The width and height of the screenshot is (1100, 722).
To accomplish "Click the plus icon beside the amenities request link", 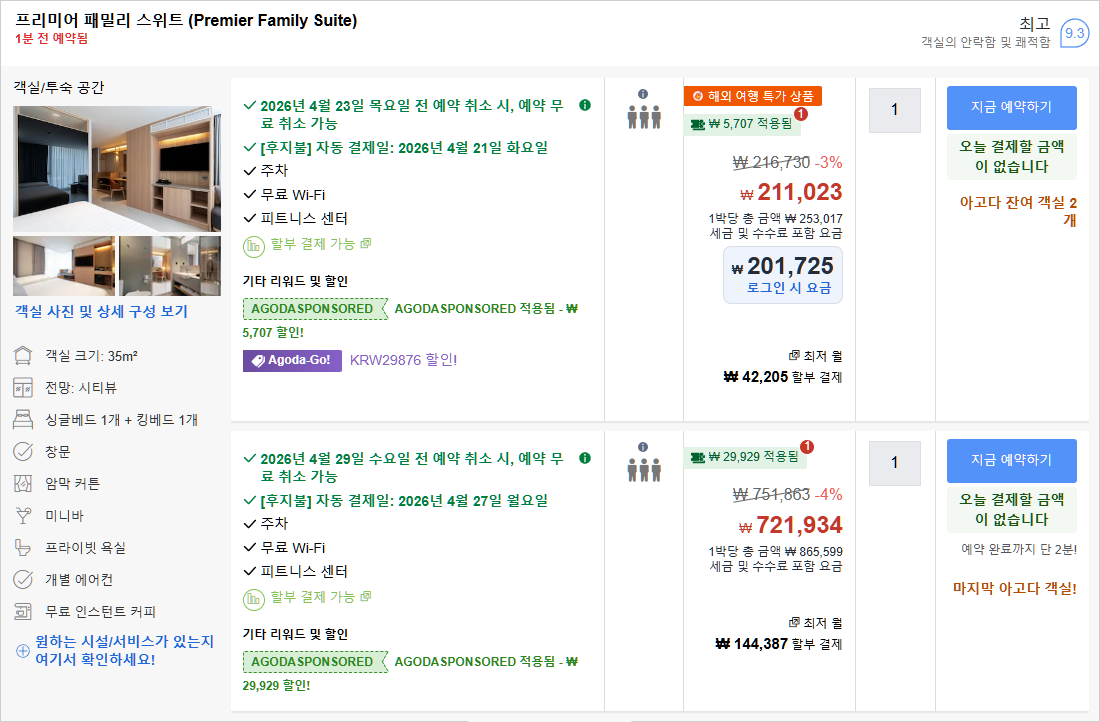I will pos(23,651).
